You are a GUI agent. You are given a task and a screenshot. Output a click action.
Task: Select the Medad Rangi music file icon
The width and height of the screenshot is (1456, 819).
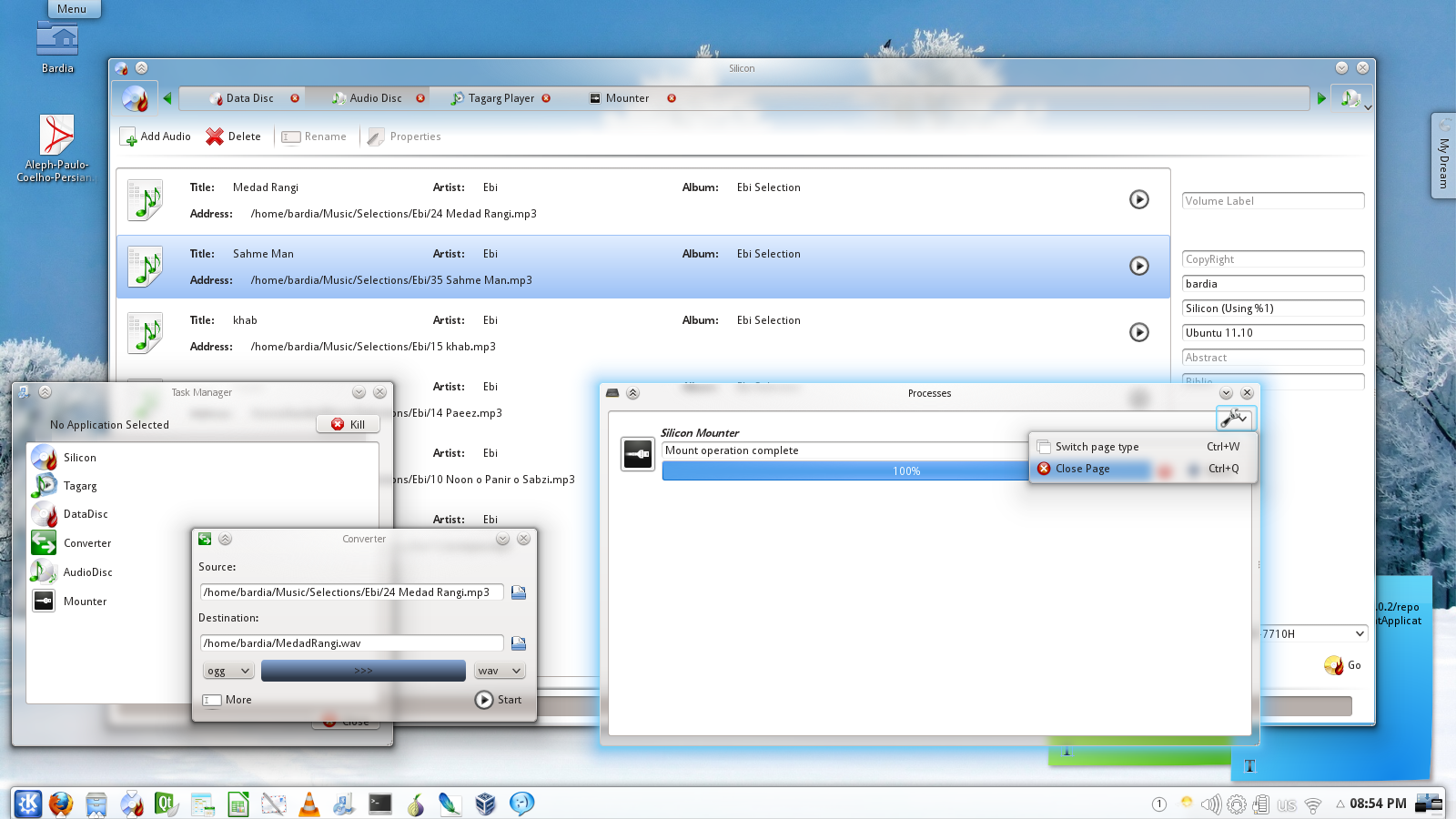click(145, 200)
